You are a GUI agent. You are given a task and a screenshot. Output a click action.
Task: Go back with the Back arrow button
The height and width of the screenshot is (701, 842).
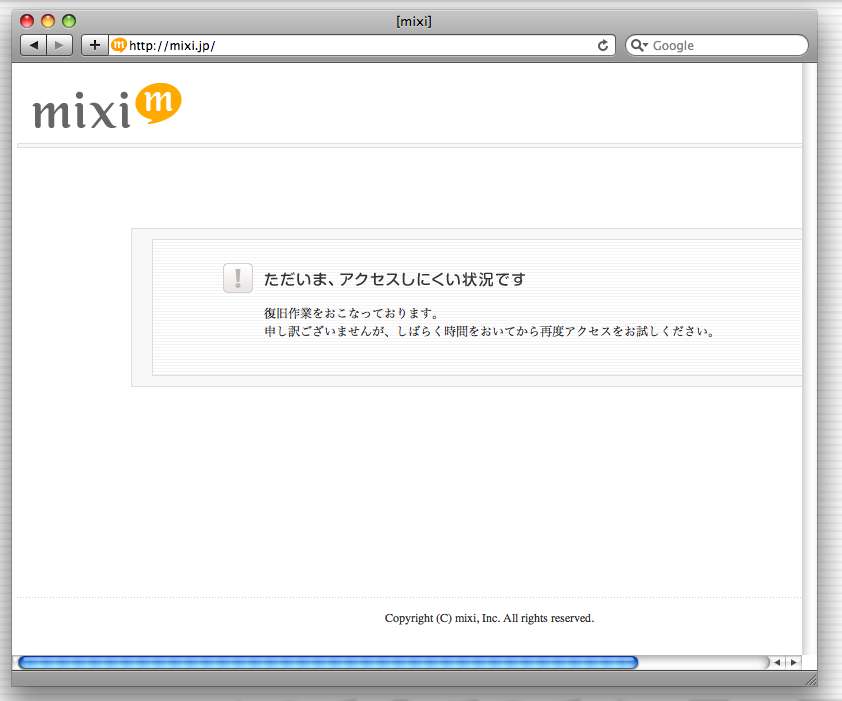(33, 45)
